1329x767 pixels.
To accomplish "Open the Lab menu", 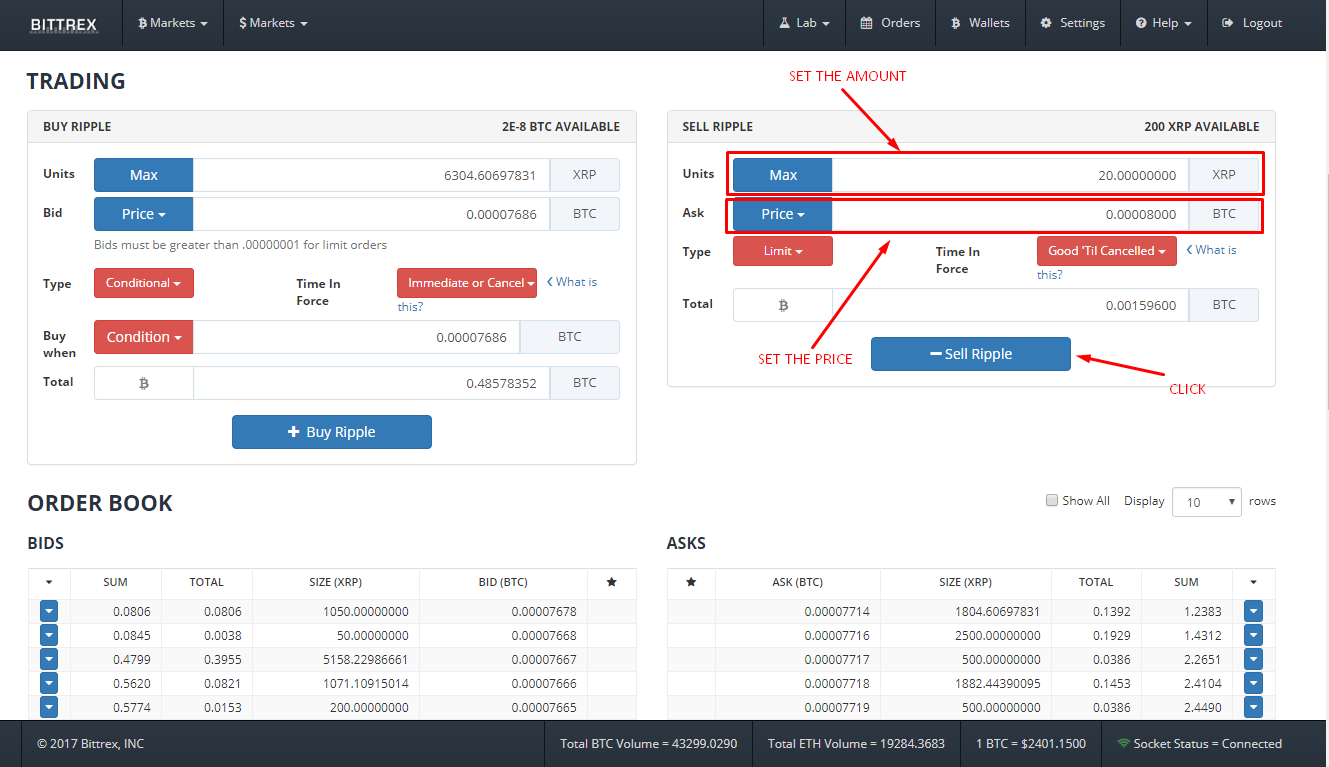I will tap(804, 23).
